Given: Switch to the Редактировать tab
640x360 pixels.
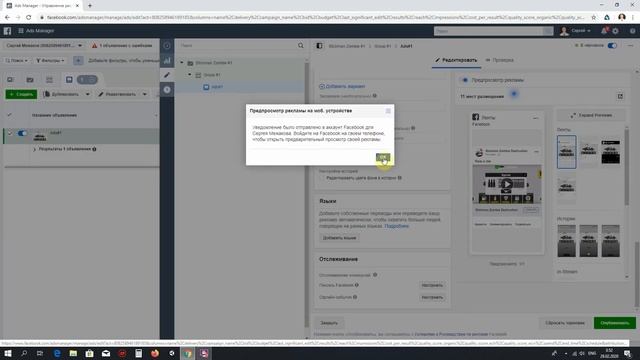Looking at the screenshot, I should coord(456,60).
